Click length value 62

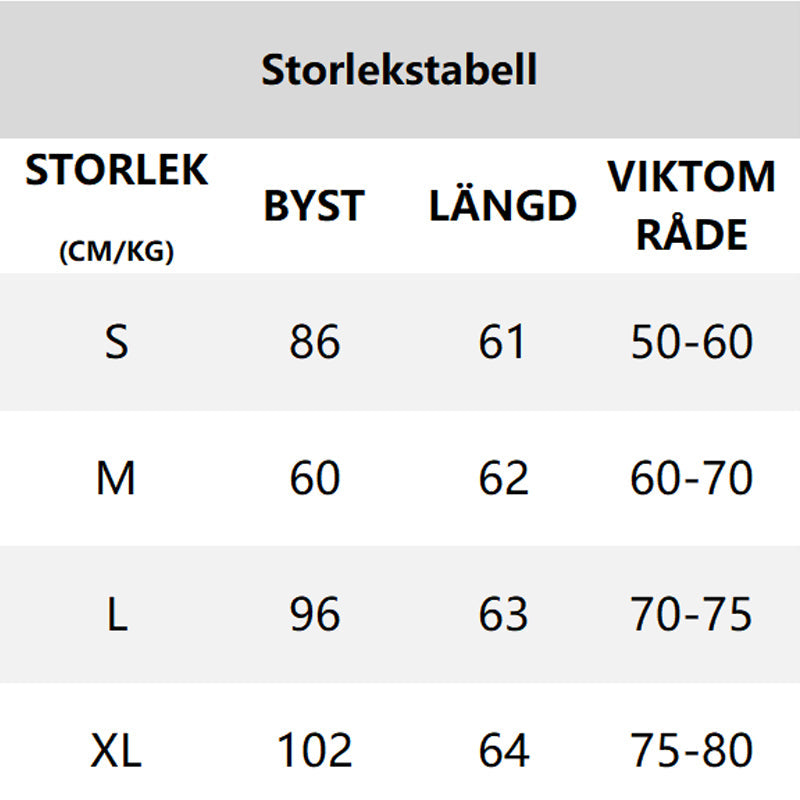pos(503,479)
